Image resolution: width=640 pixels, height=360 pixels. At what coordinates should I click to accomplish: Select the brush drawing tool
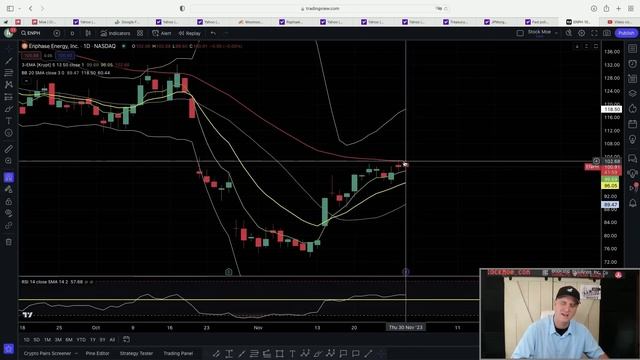pyautogui.click(x=9, y=109)
